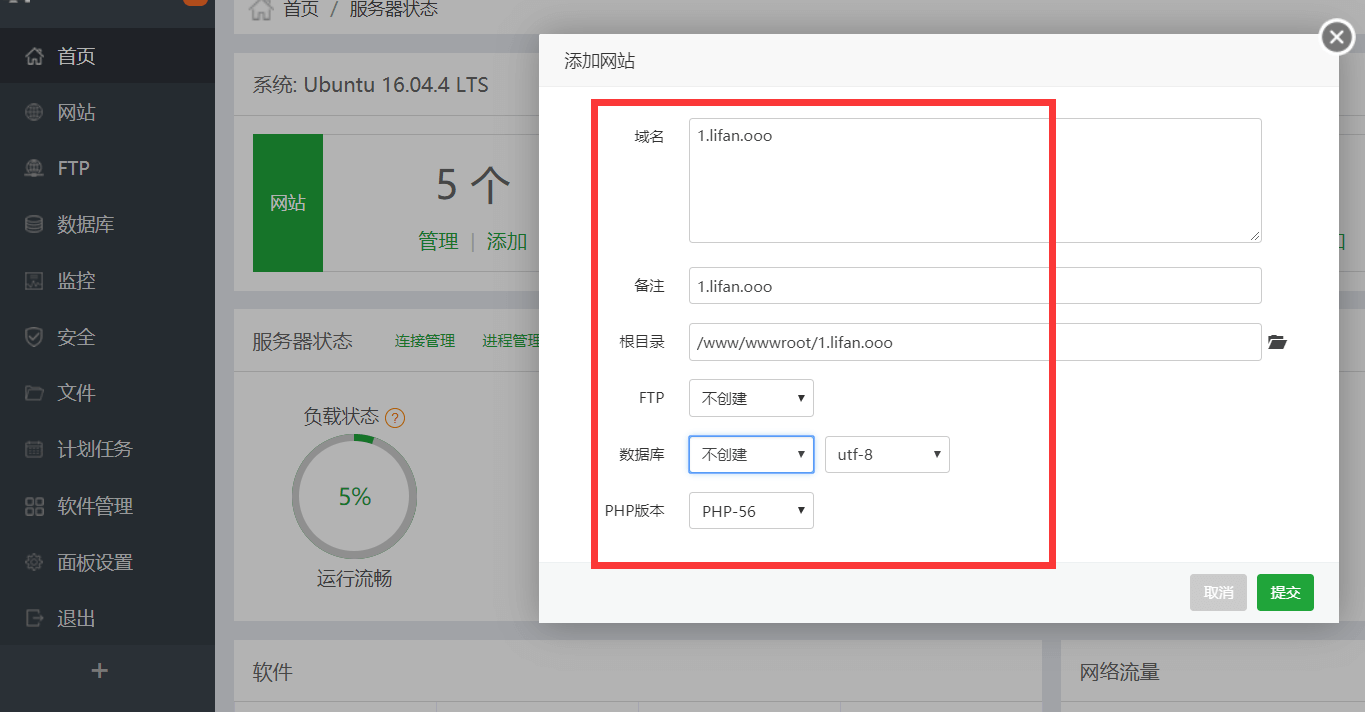Click the 域名 text area
The height and width of the screenshot is (712, 1365).
click(975, 180)
